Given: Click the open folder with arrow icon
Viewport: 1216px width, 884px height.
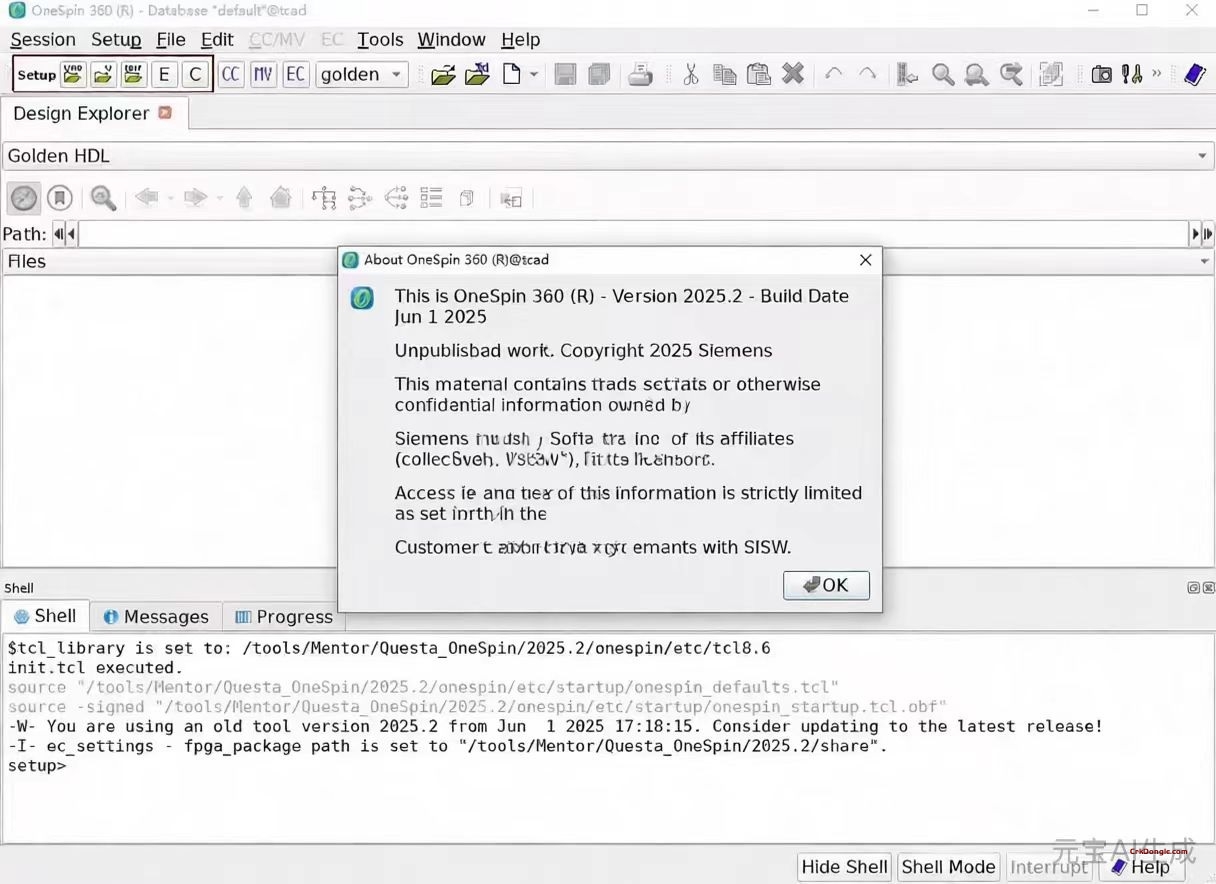Looking at the screenshot, I should (x=477, y=74).
